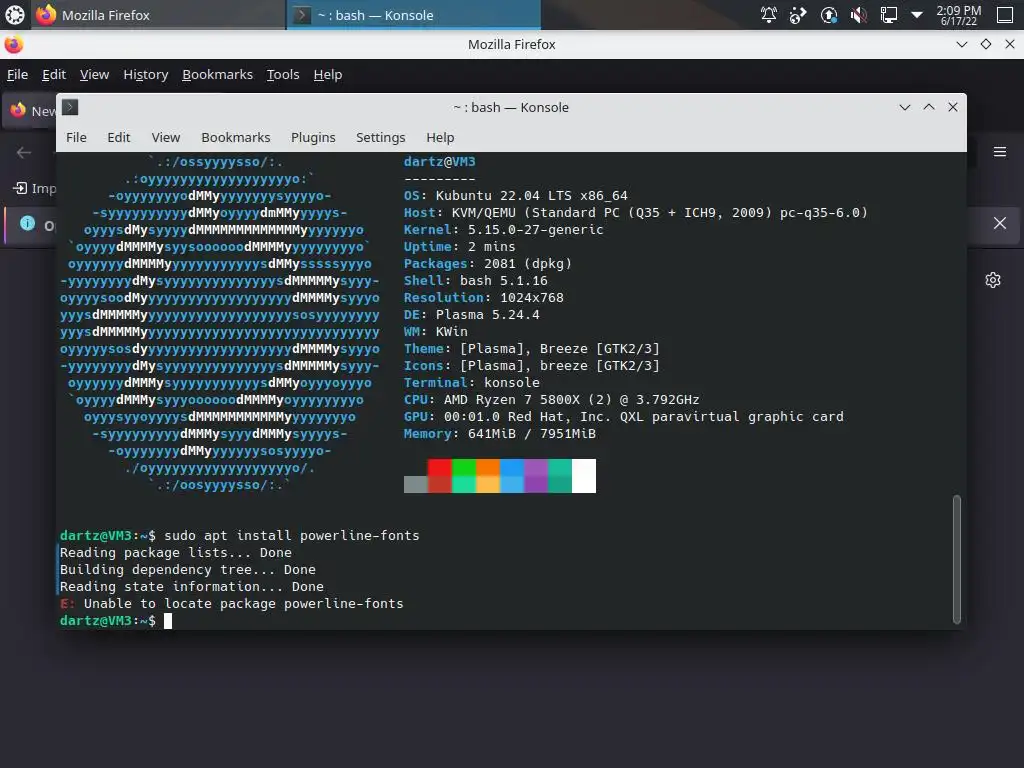Open Konsole View menu

pos(166,138)
